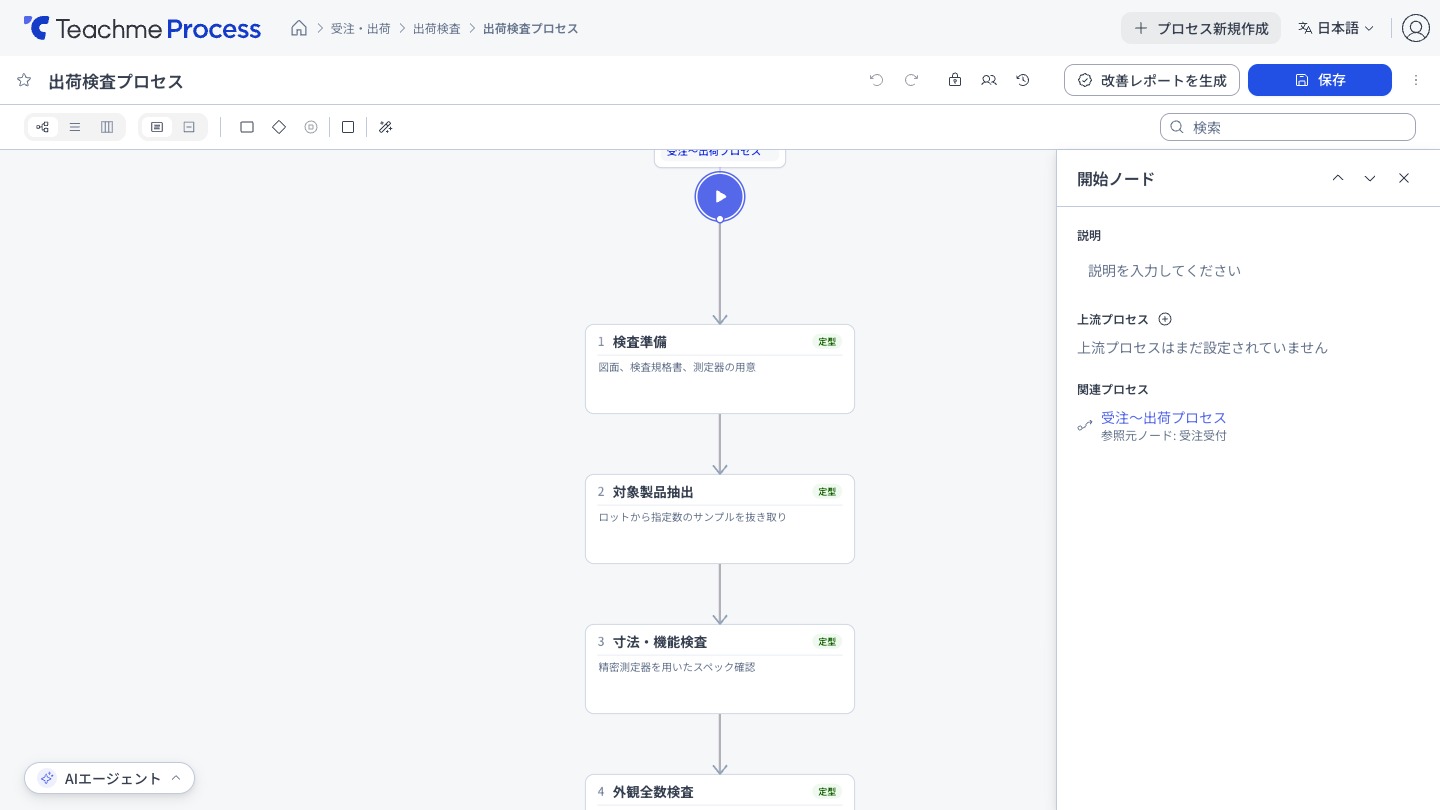Click the blue start play node

tap(720, 196)
